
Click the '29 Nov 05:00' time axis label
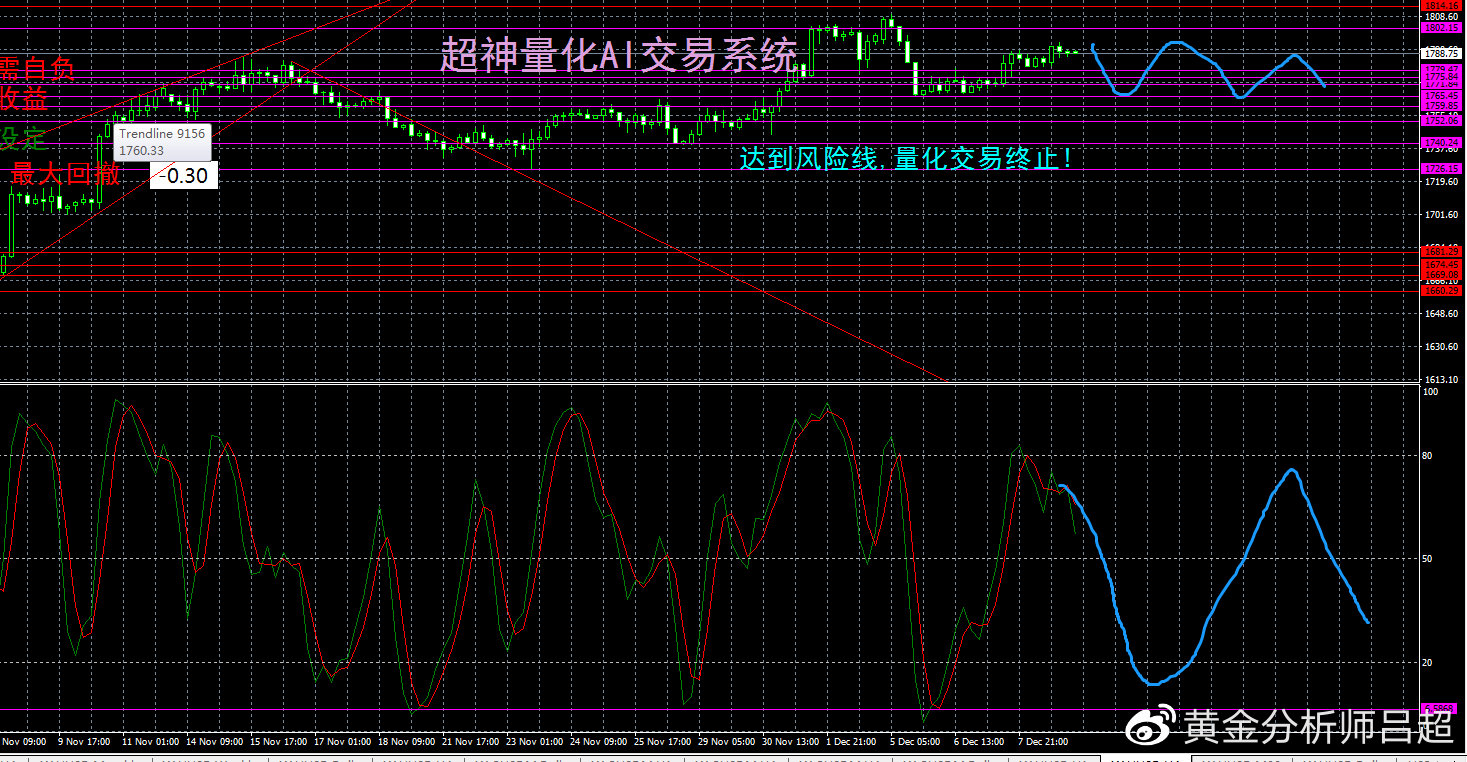coord(726,742)
